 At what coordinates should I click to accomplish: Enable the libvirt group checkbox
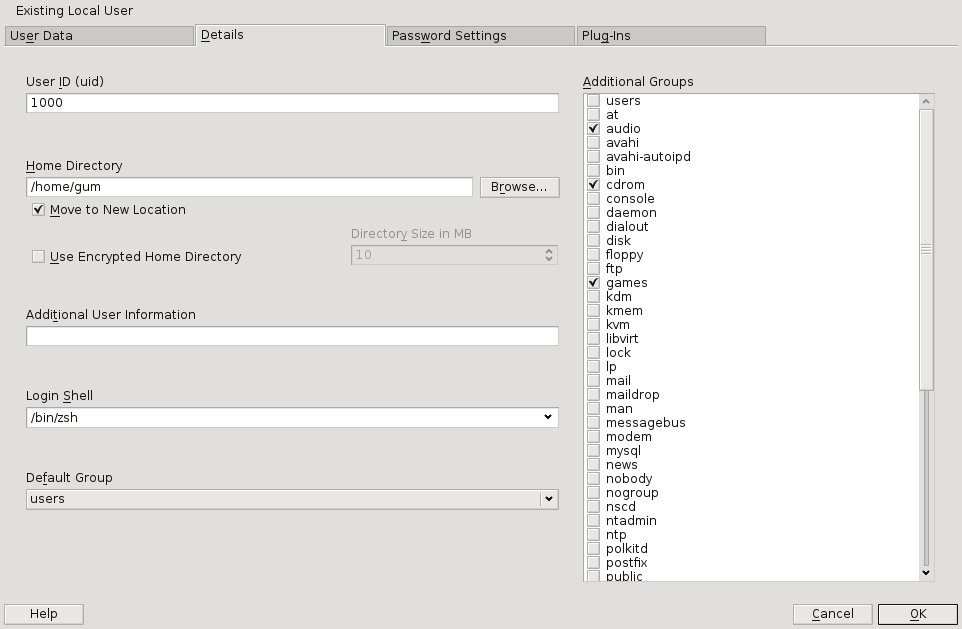point(594,339)
